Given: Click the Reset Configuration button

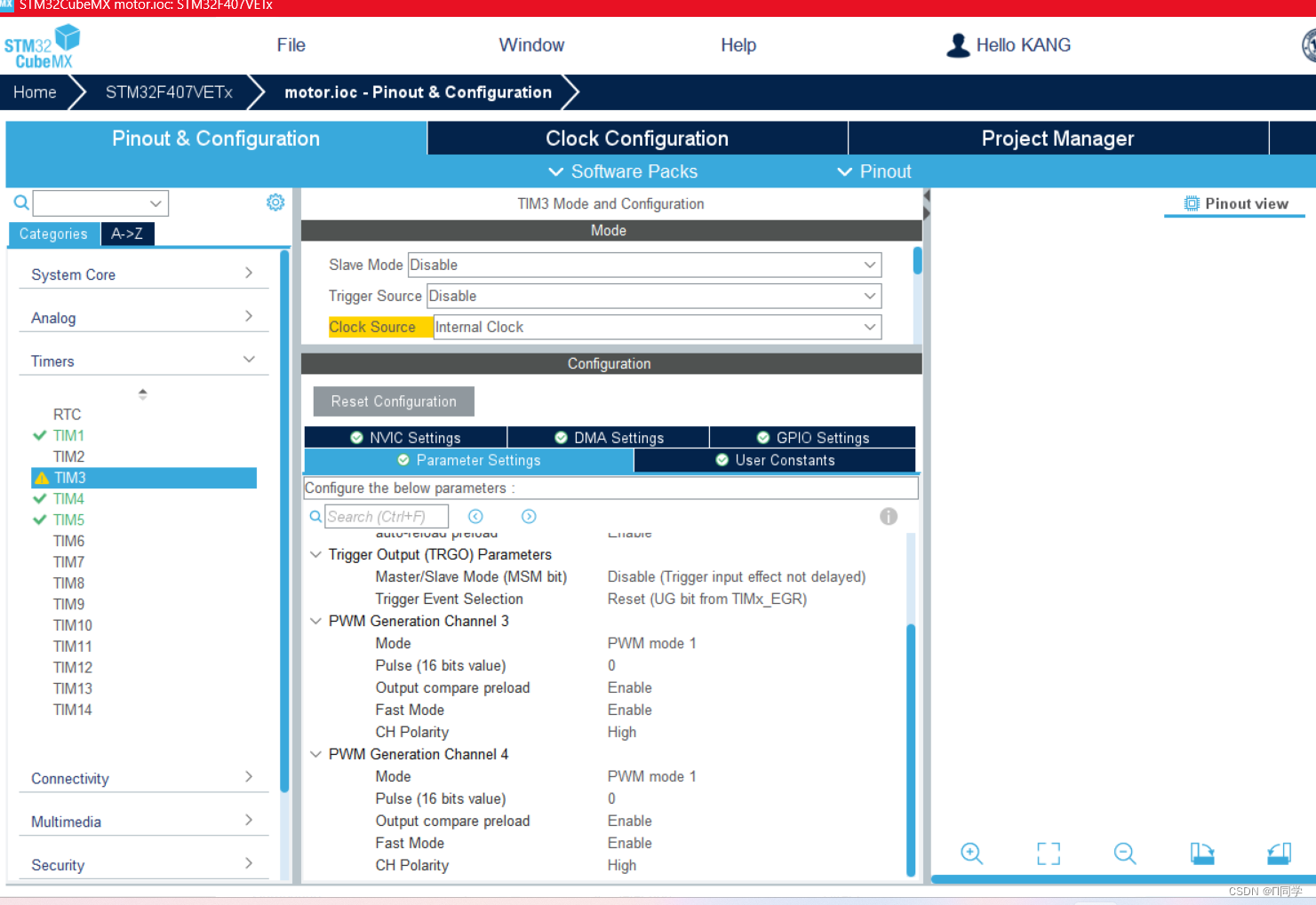Looking at the screenshot, I should click(x=394, y=401).
